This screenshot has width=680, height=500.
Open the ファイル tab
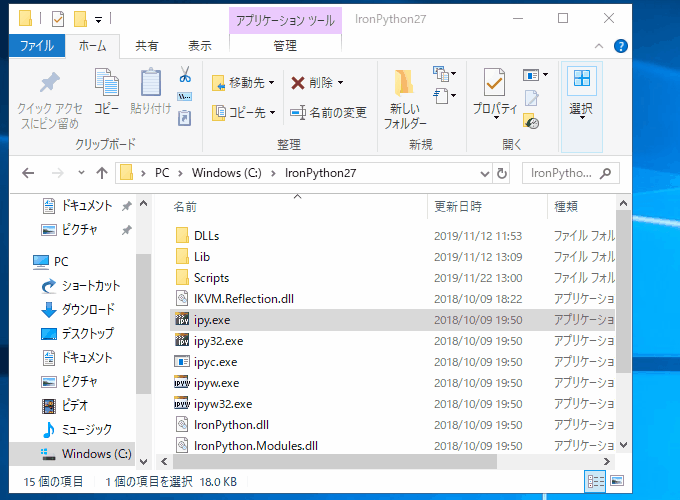37,46
